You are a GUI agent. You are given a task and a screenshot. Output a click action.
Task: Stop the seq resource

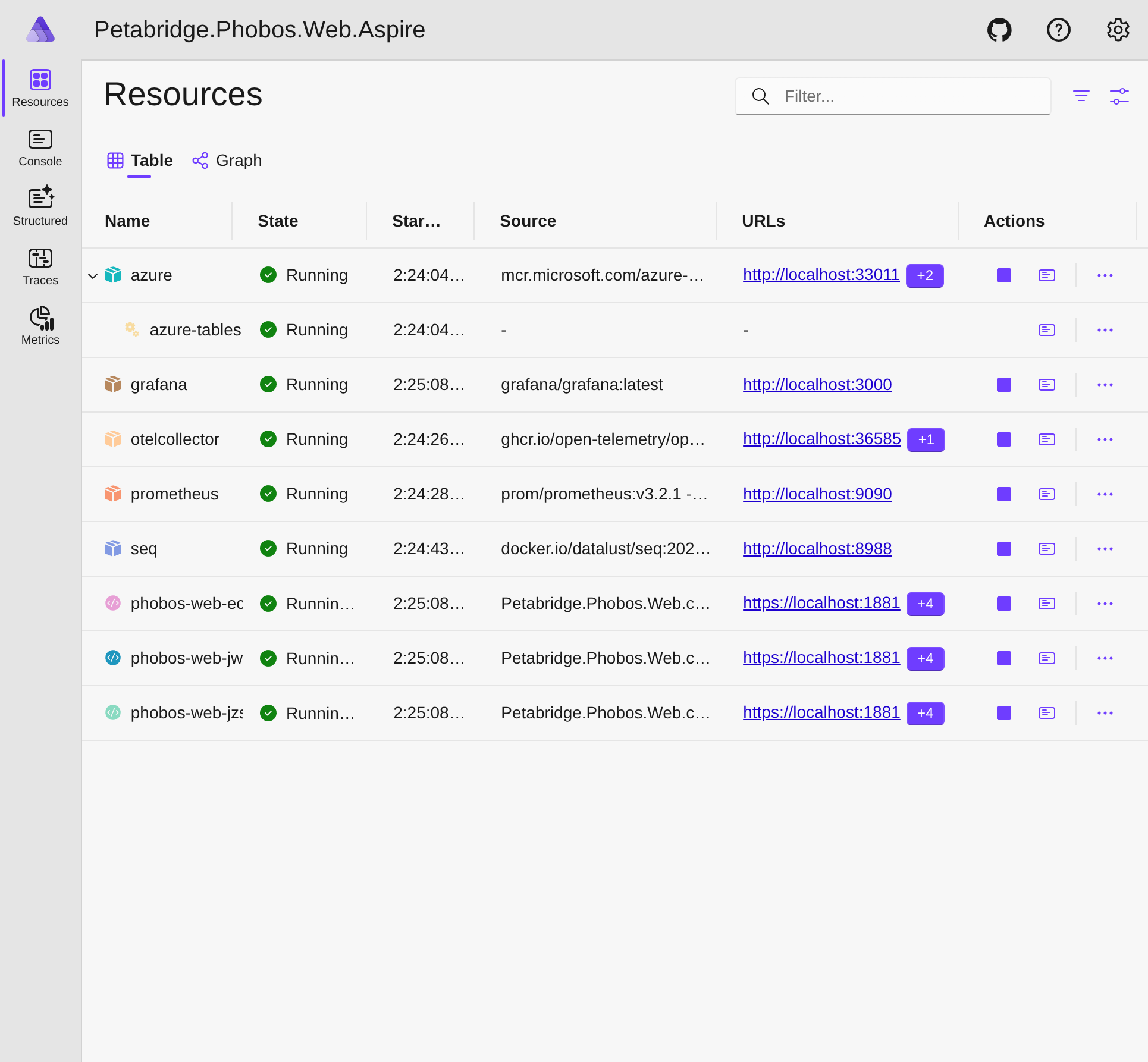(x=1004, y=549)
